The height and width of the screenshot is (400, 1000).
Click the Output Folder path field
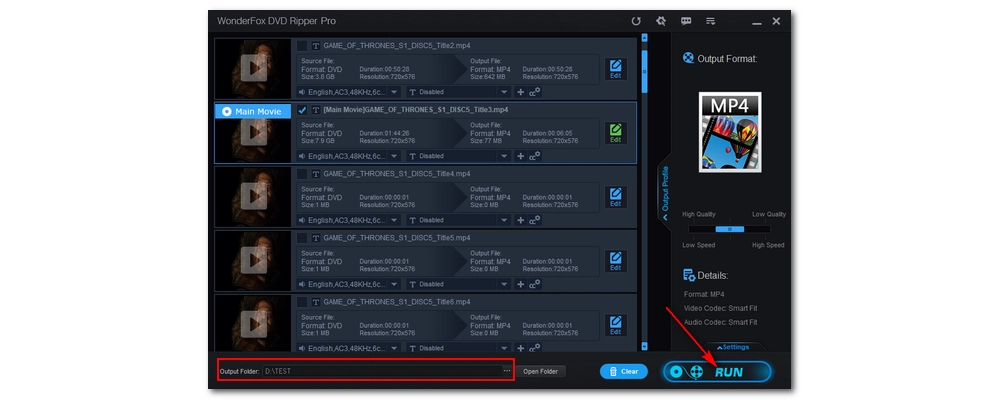(380, 371)
